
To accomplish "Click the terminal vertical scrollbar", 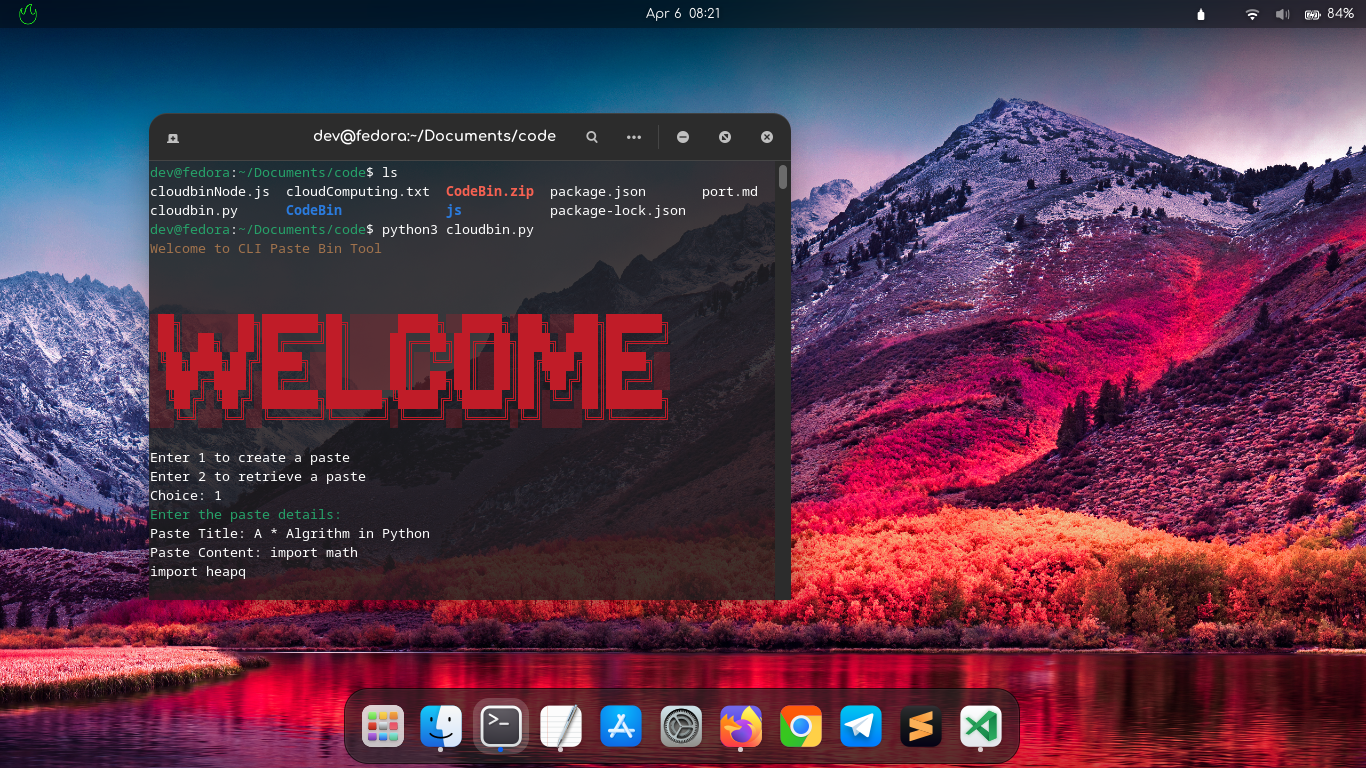I will pos(783,178).
